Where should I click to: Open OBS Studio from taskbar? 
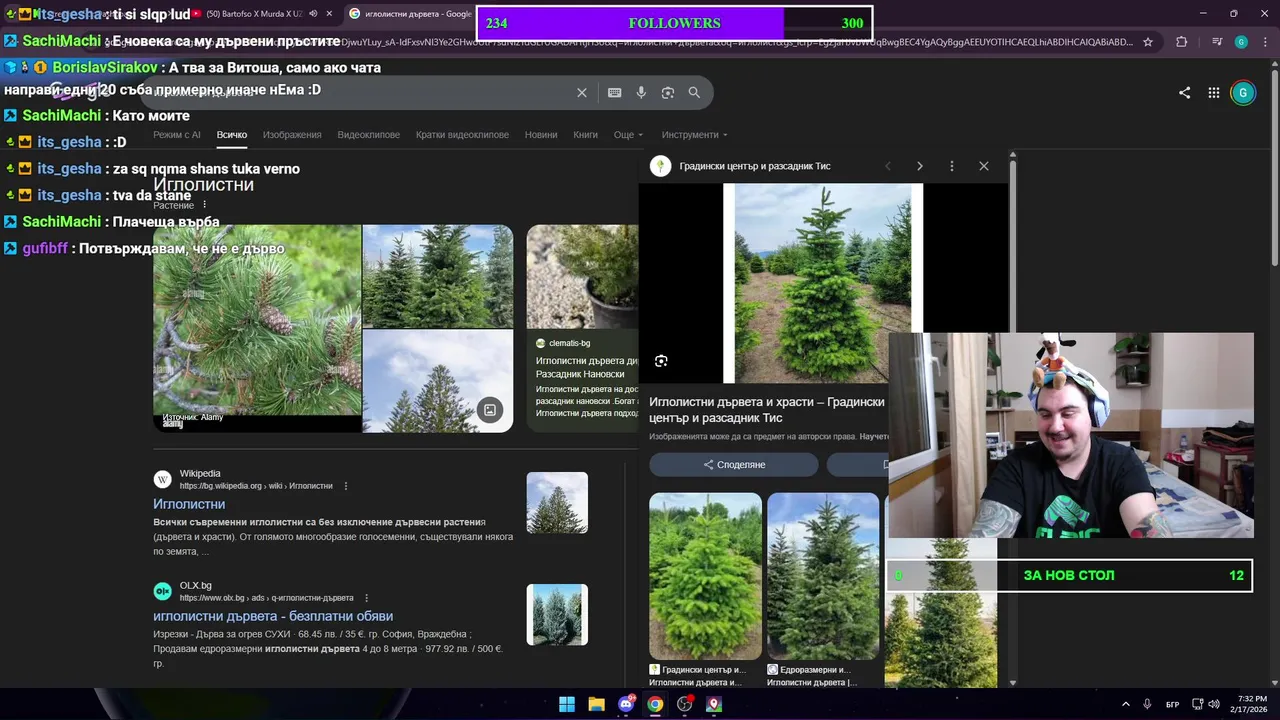point(685,704)
